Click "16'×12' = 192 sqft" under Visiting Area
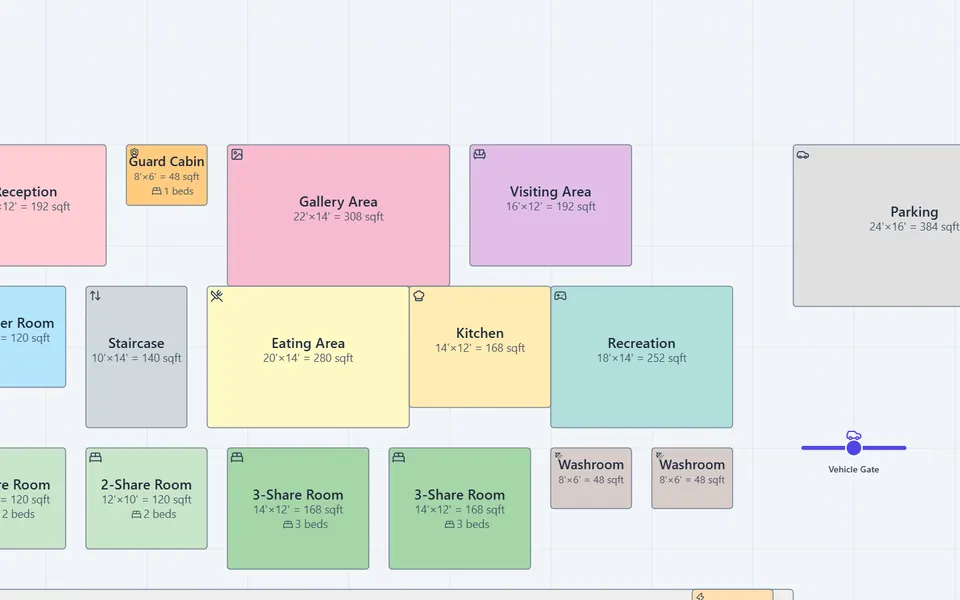This screenshot has width=960, height=600. pos(550,207)
